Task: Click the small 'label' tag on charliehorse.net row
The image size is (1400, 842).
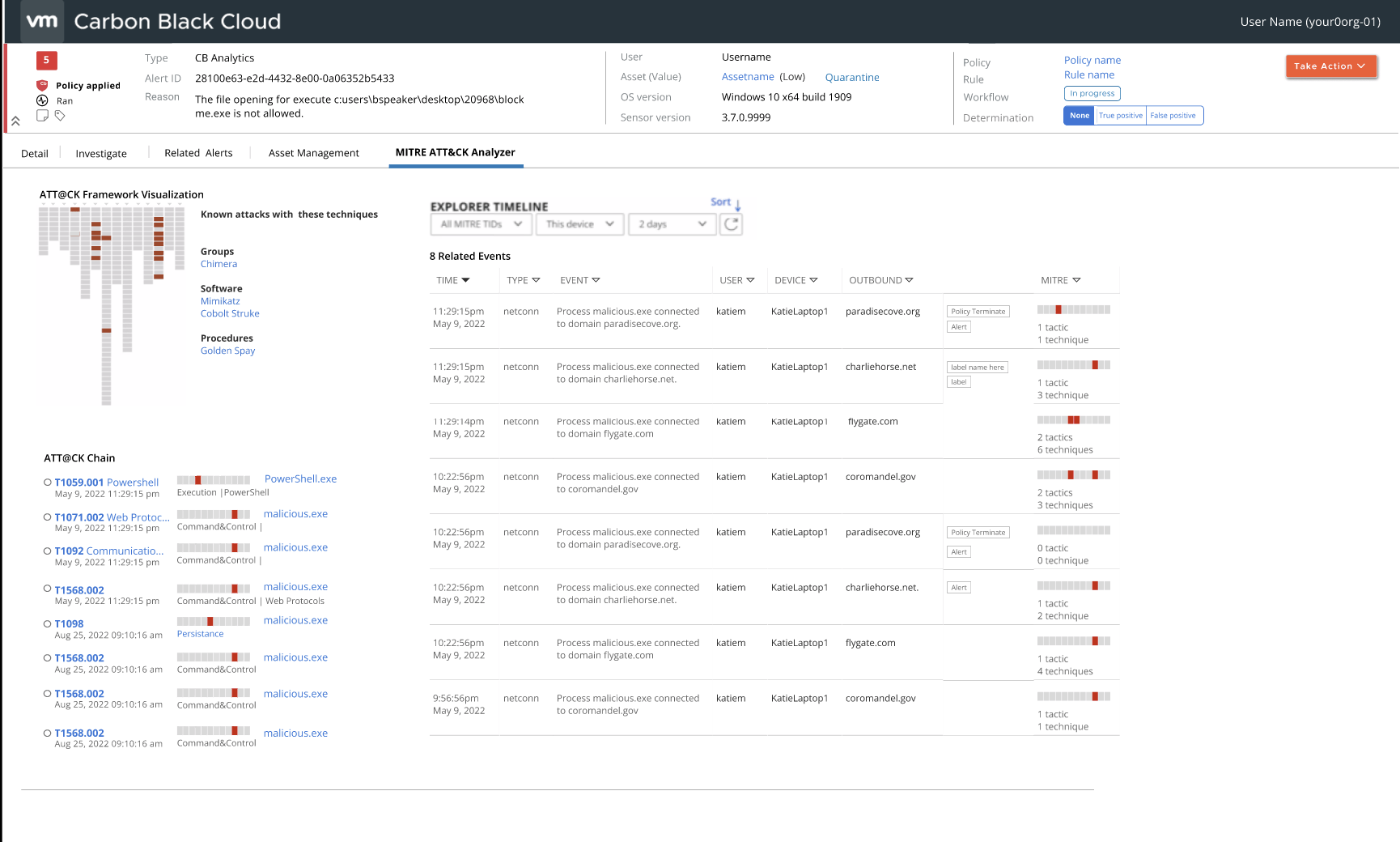Action: (x=959, y=381)
